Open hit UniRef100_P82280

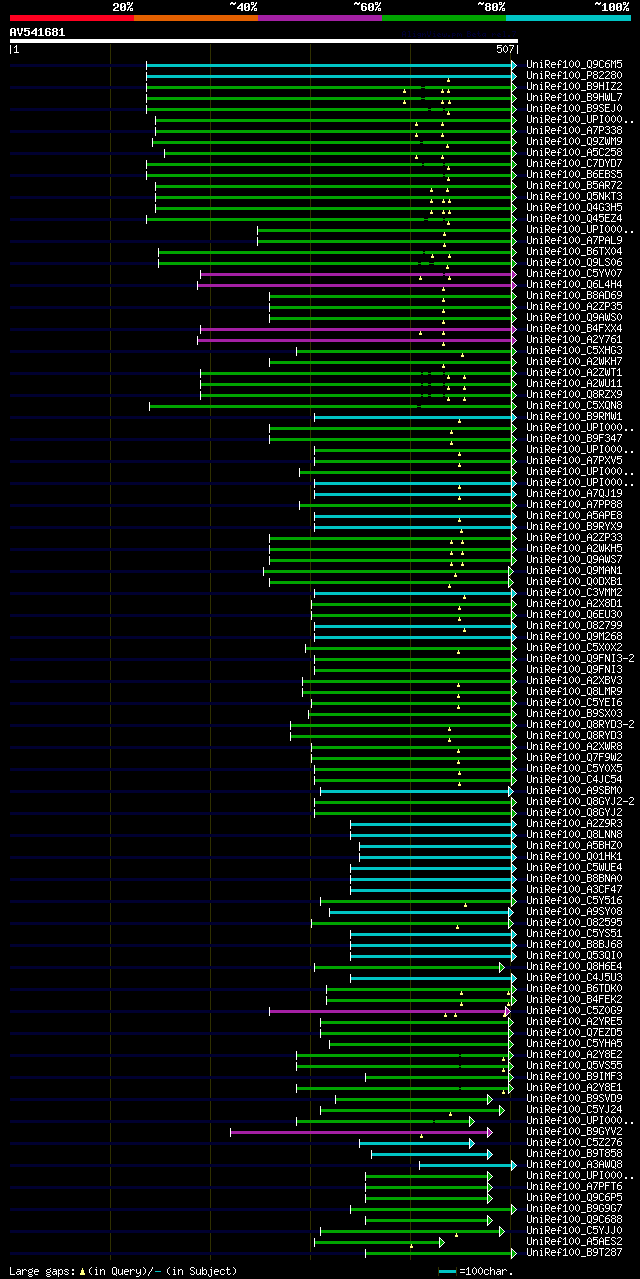click(x=574, y=76)
